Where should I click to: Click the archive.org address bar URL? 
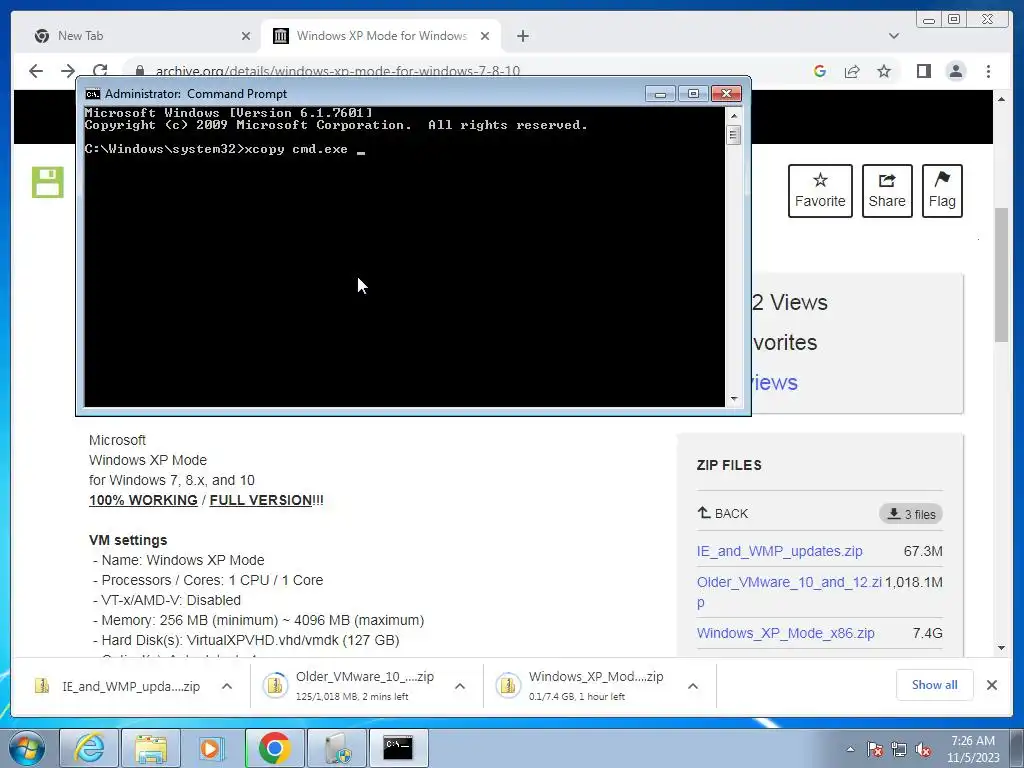point(338,71)
